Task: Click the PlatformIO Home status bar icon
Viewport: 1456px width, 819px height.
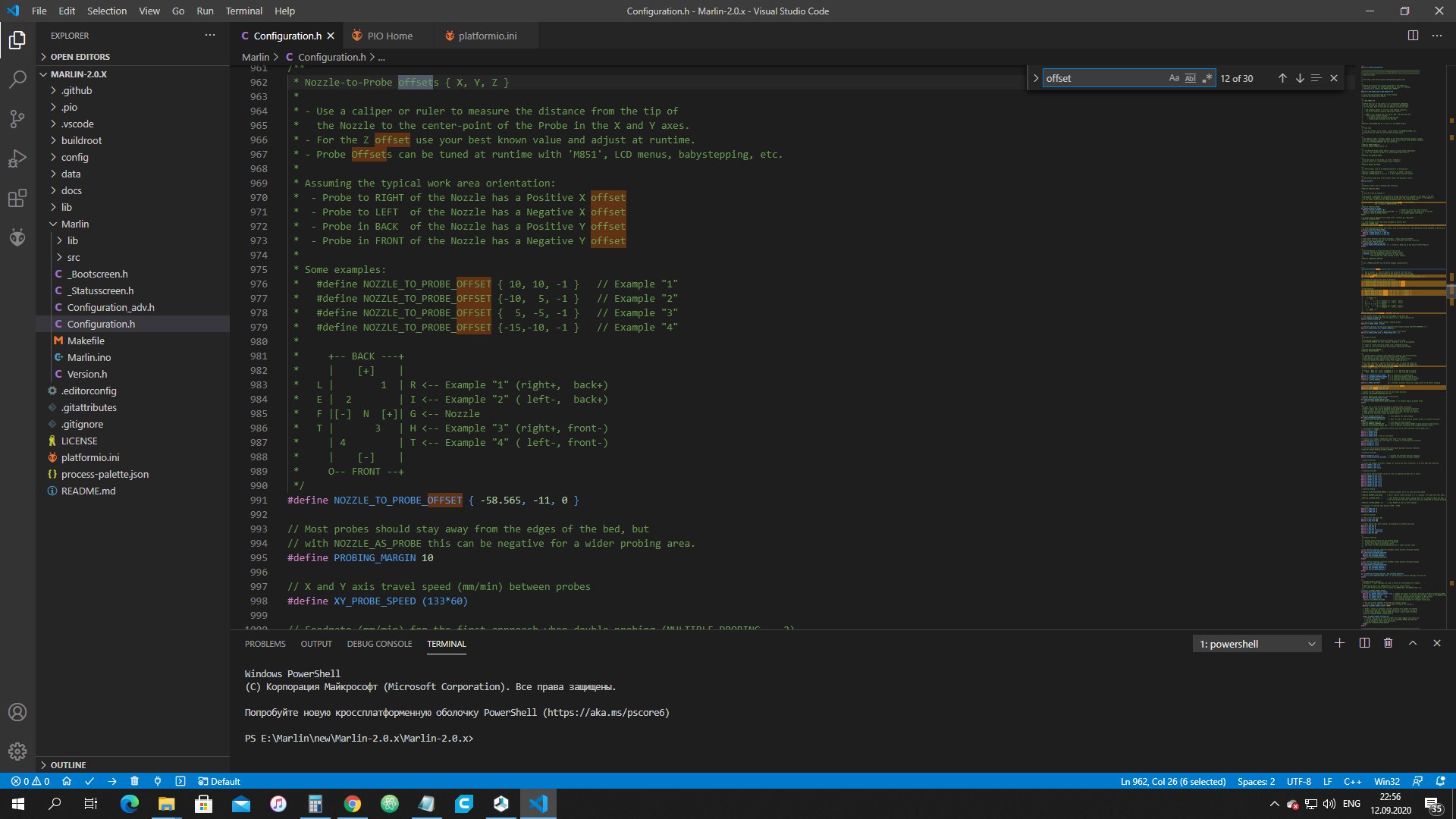Action: coord(67,781)
